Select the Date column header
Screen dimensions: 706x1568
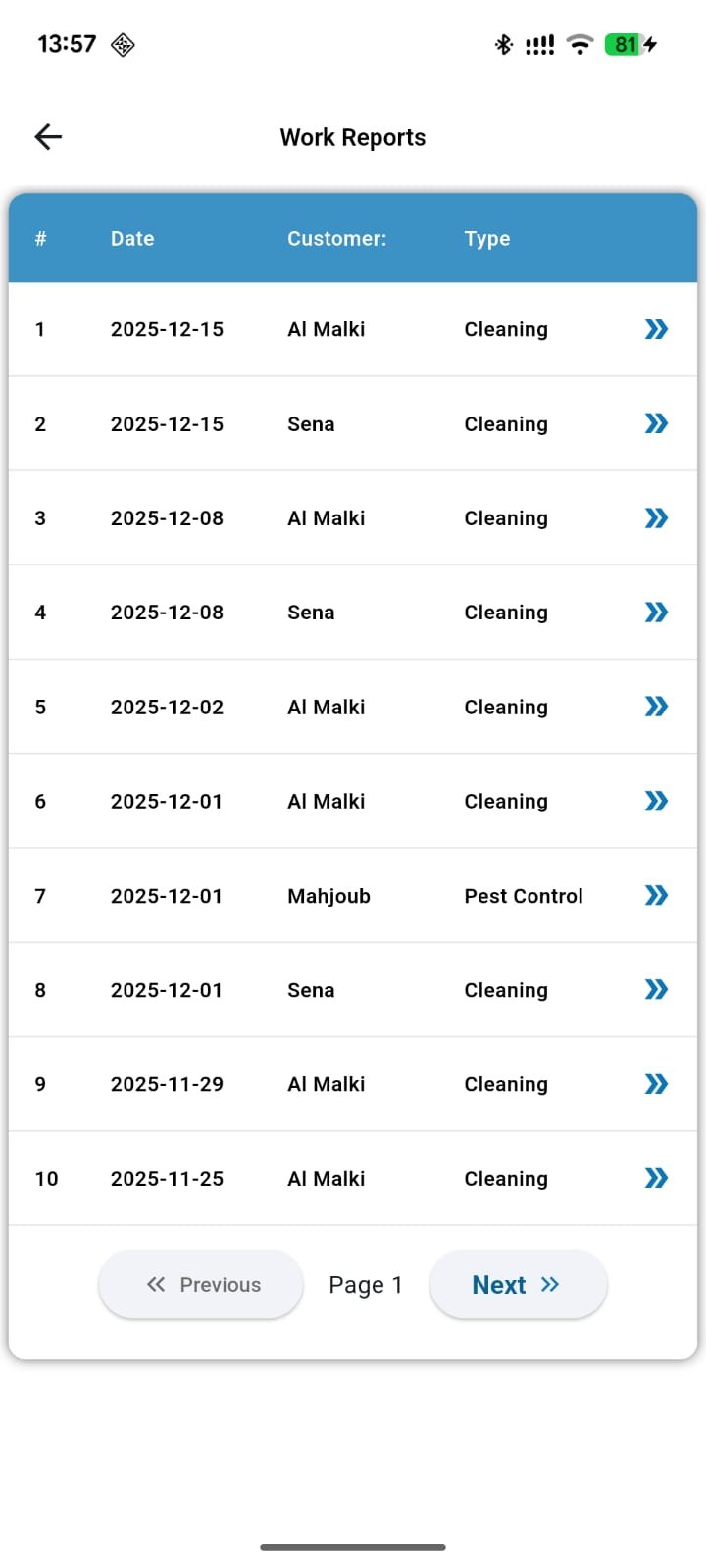coord(132,239)
